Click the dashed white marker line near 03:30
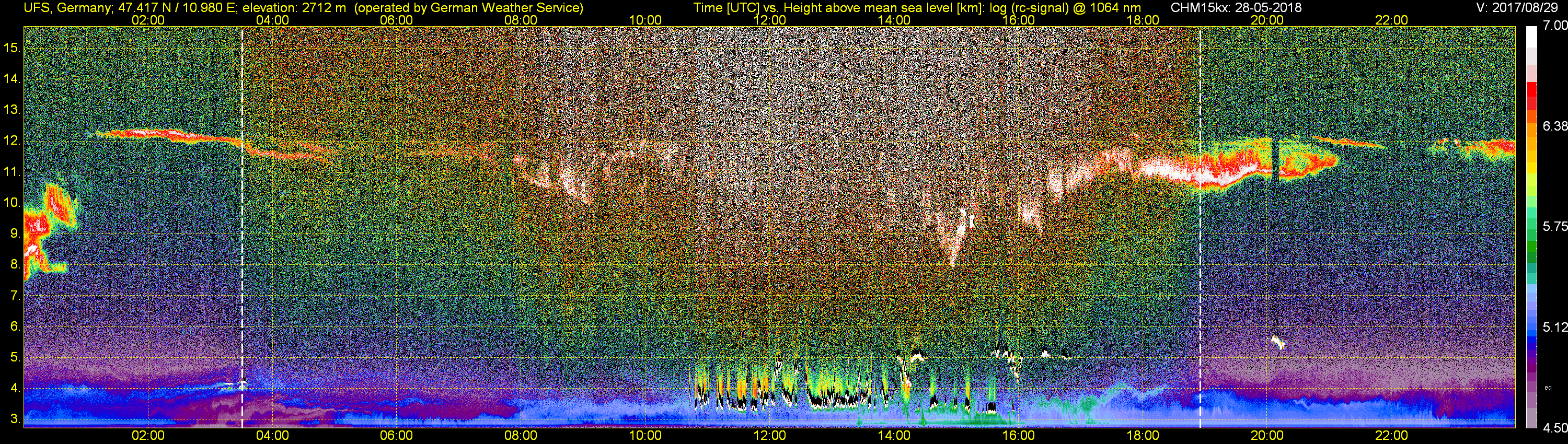1568x444 pixels. [x=243, y=227]
